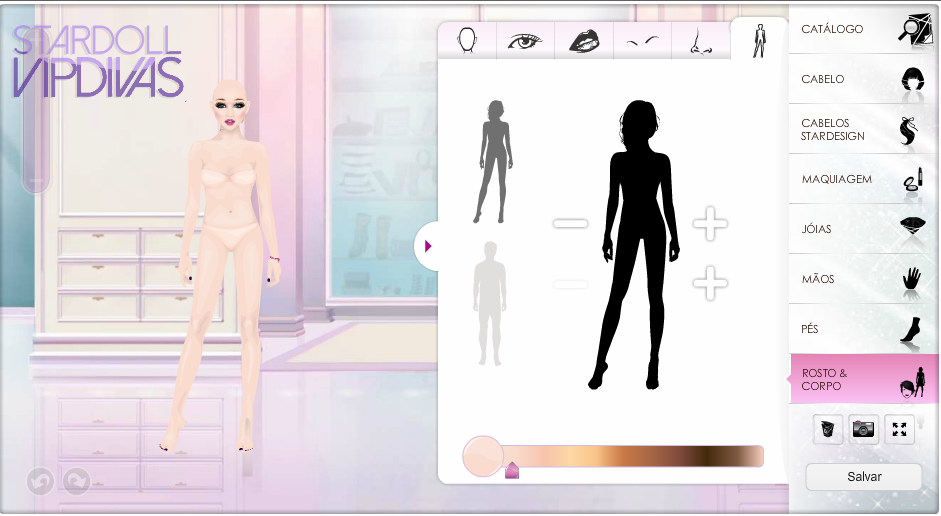Click the redo arrow button
The image size is (941, 516).
[77, 481]
